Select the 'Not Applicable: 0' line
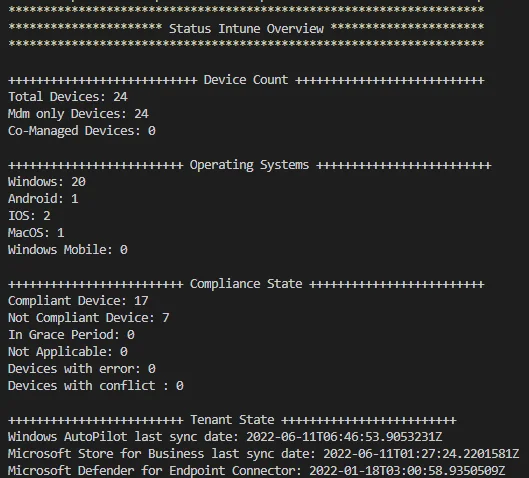 (x=68, y=352)
